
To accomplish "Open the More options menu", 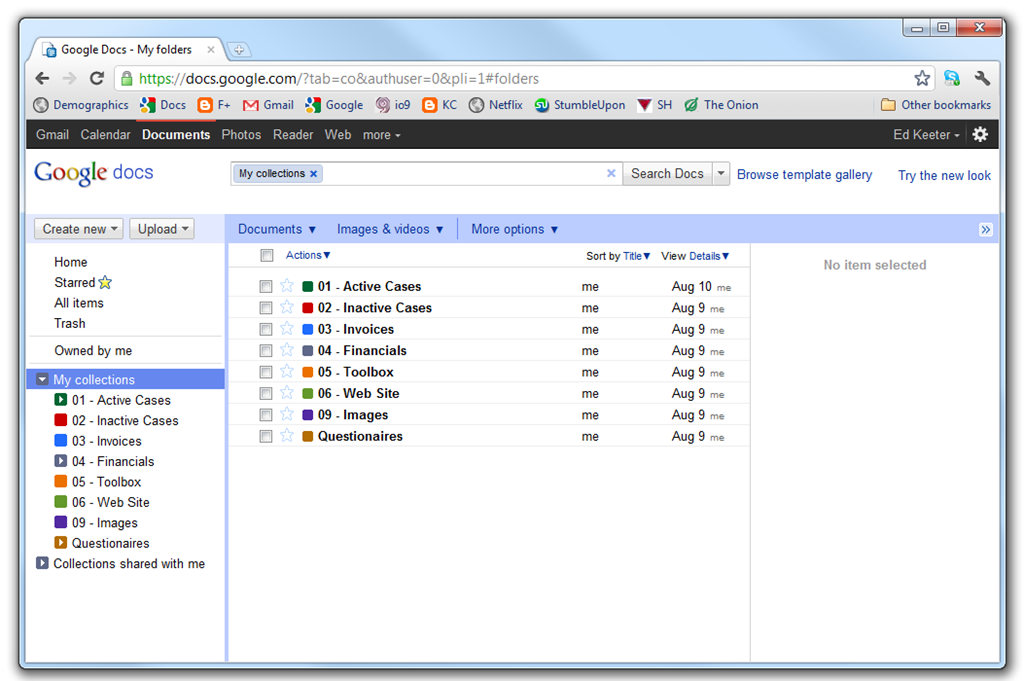I will (515, 229).
